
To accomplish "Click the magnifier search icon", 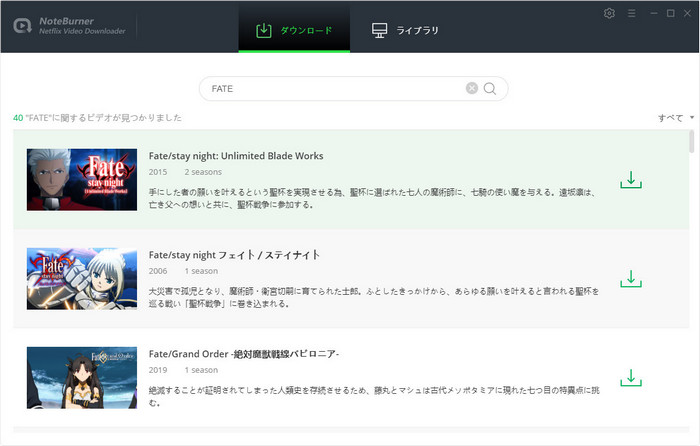I will (x=490, y=88).
